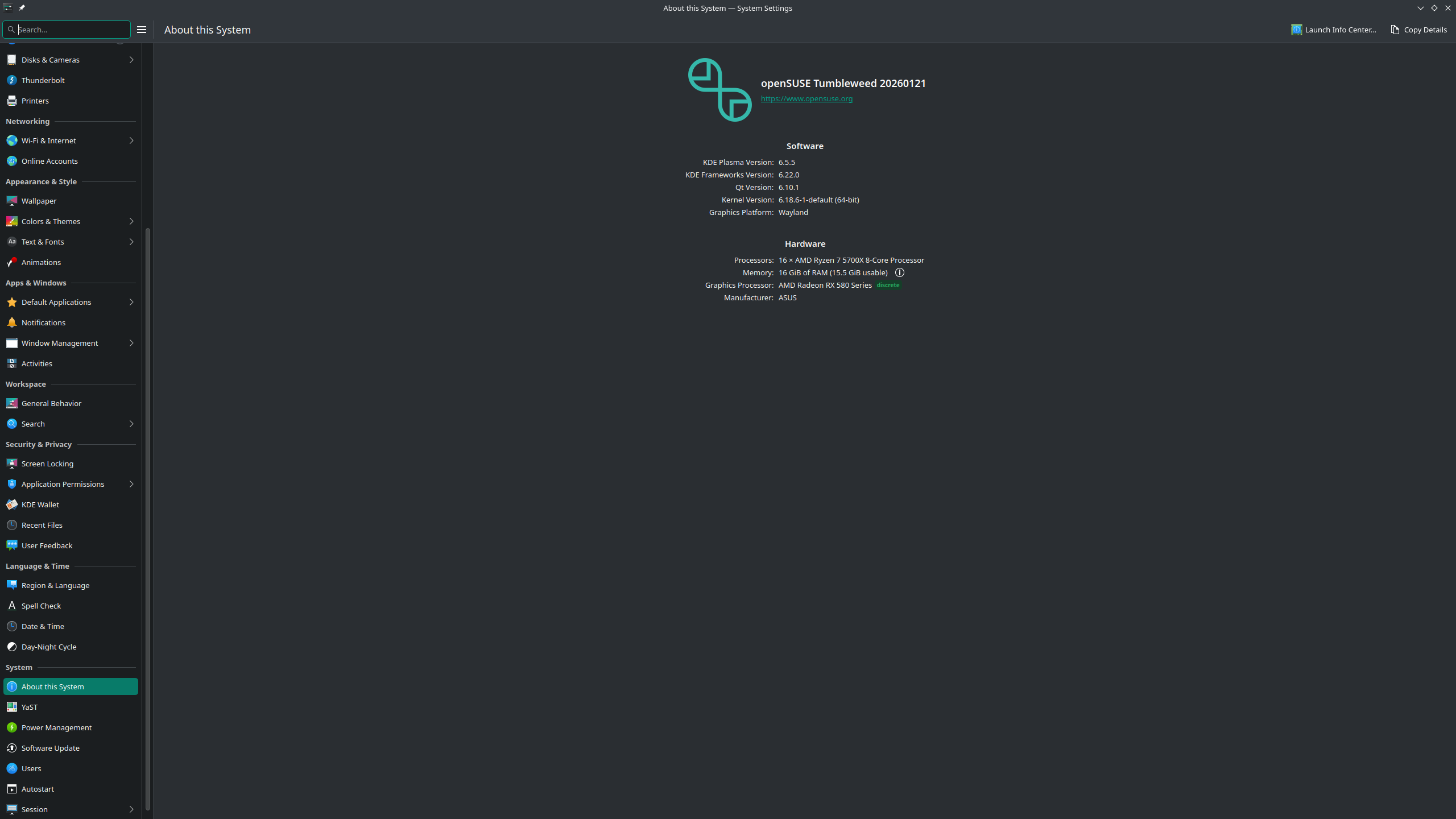Click the KDE Wallet icon
Image resolution: width=1456 pixels, height=819 pixels.
(11, 504)
